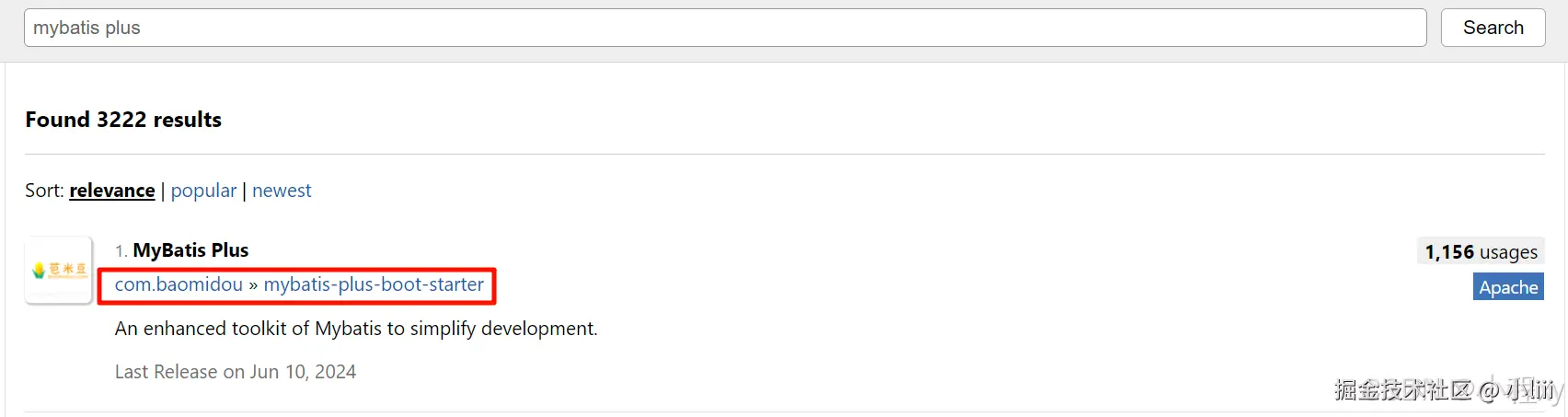Image resolution: width=1568 pixels, height=417 pixels.
Task: Click the watermark username after the @ sign
Action: [1533, 390]
